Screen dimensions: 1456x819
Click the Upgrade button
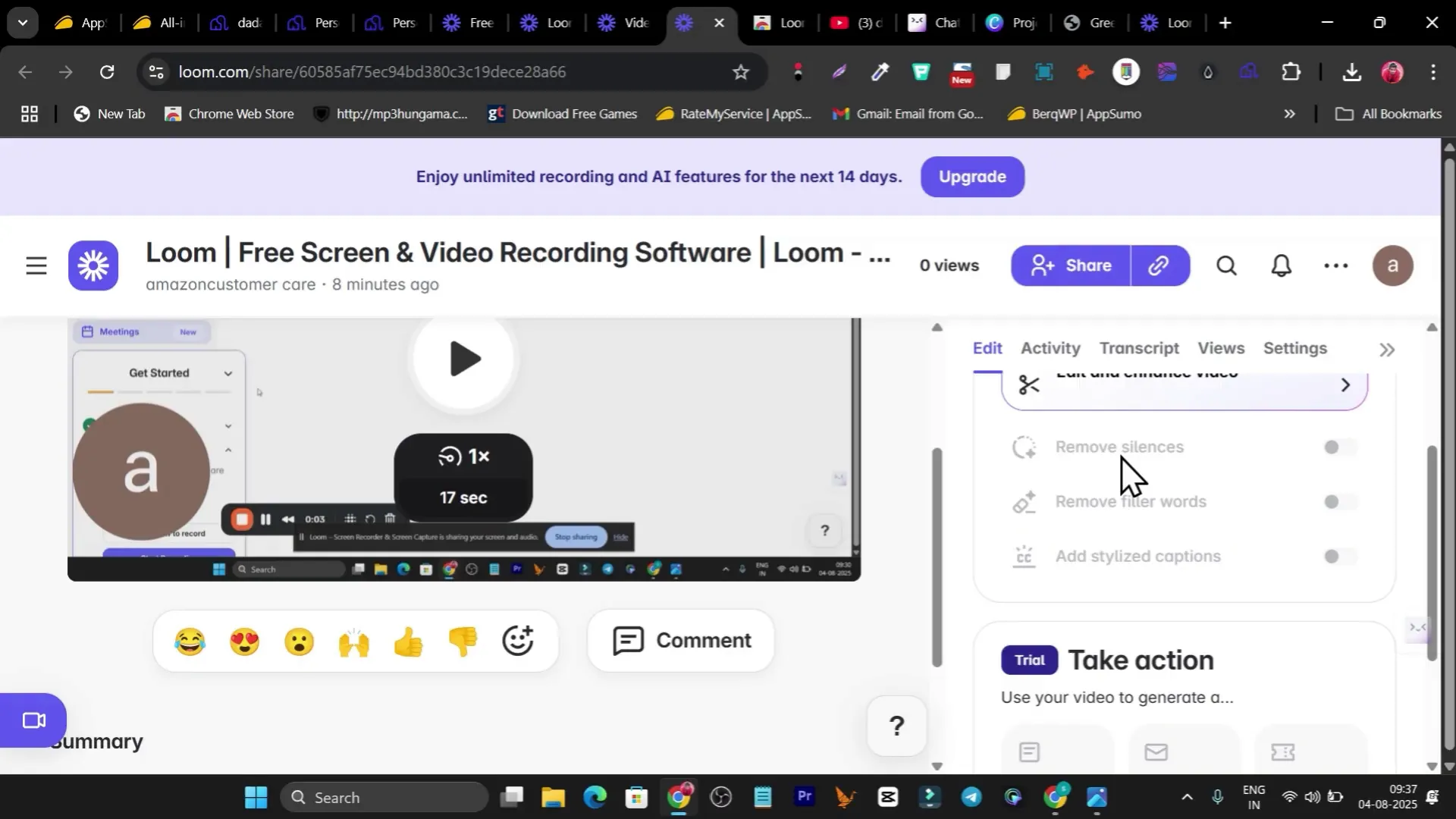click(x=972, y=177)
